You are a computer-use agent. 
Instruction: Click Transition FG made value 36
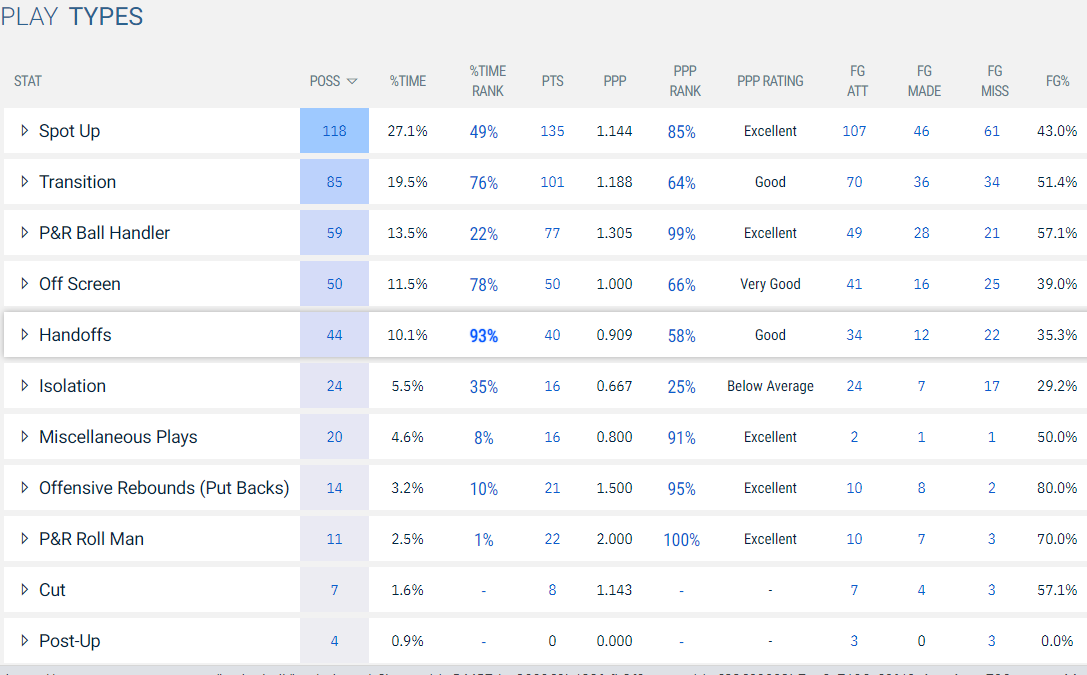921,182
